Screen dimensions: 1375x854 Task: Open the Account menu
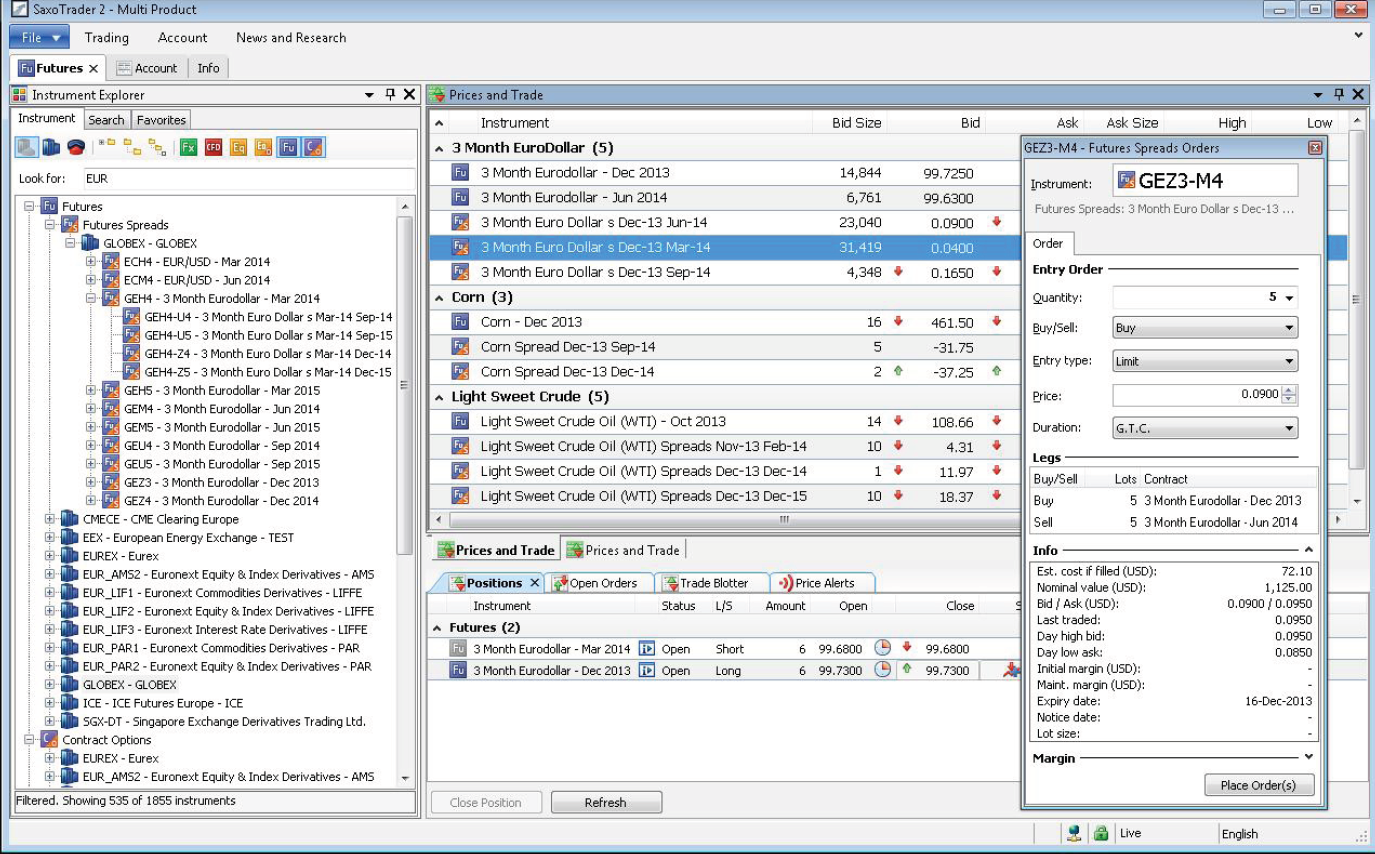coord(183,38)
